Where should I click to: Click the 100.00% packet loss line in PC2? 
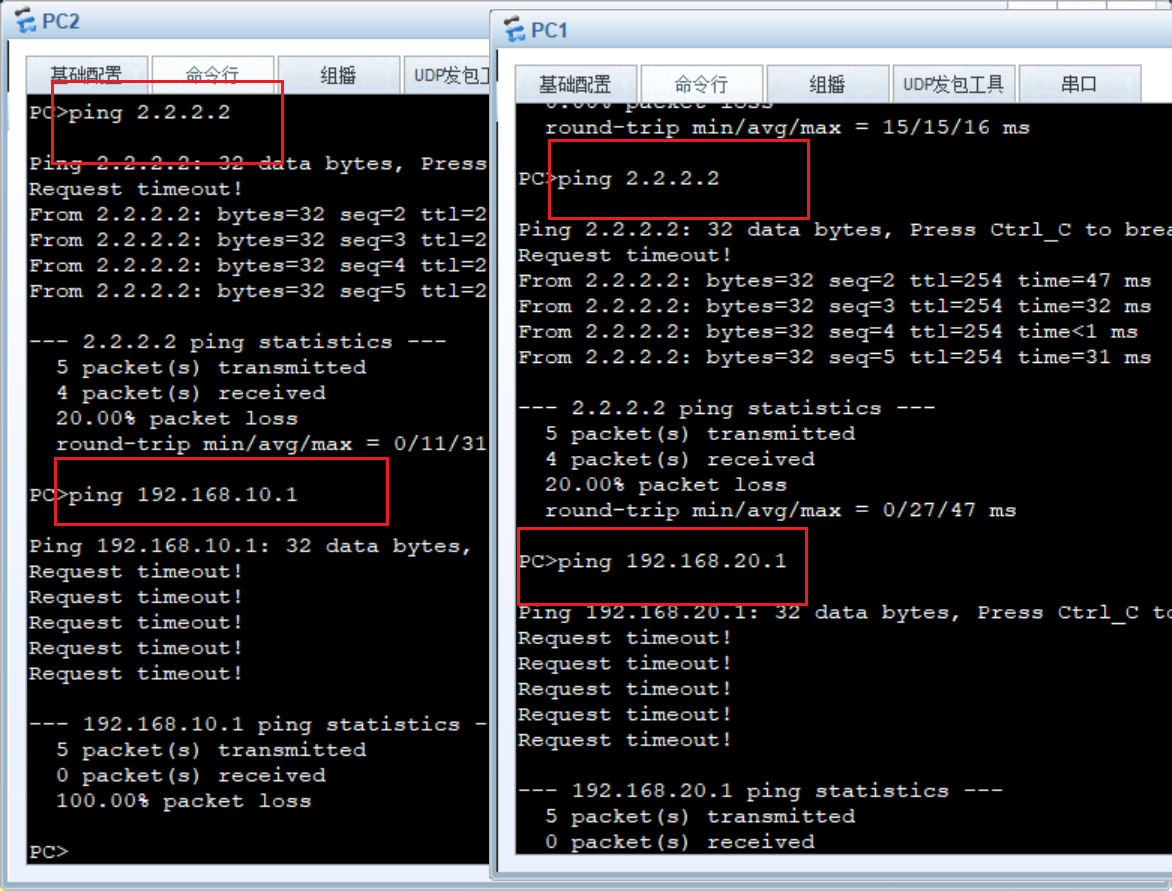coord(183,801)
